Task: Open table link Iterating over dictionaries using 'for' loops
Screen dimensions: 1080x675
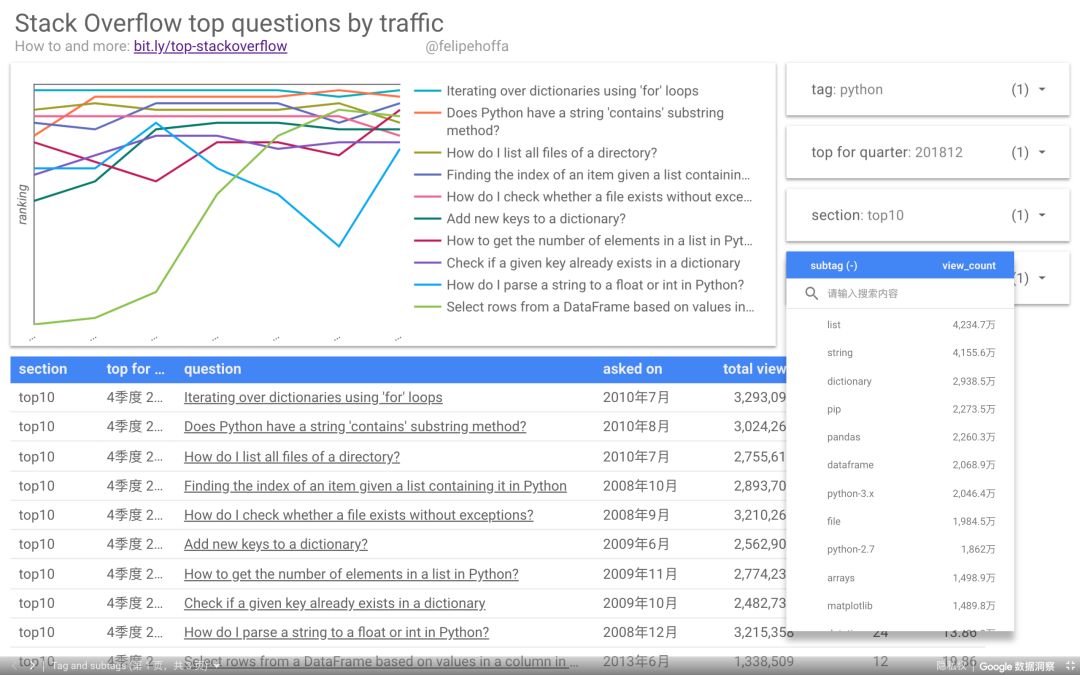Action: pyautogui.click(x=313, y=397)
